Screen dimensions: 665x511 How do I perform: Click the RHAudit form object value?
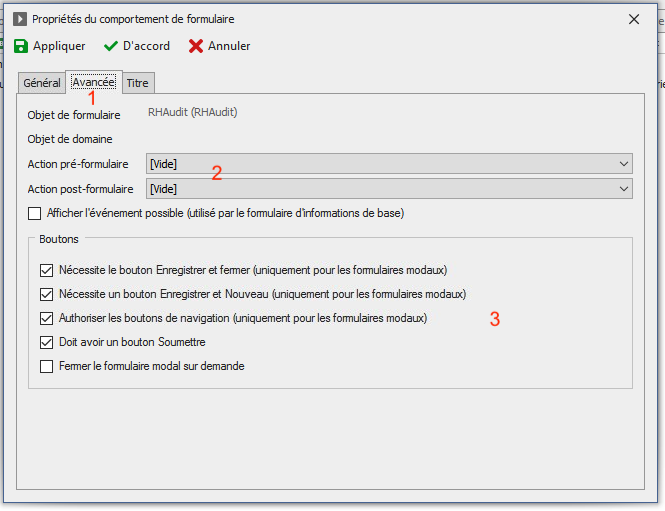click(192, 113)
